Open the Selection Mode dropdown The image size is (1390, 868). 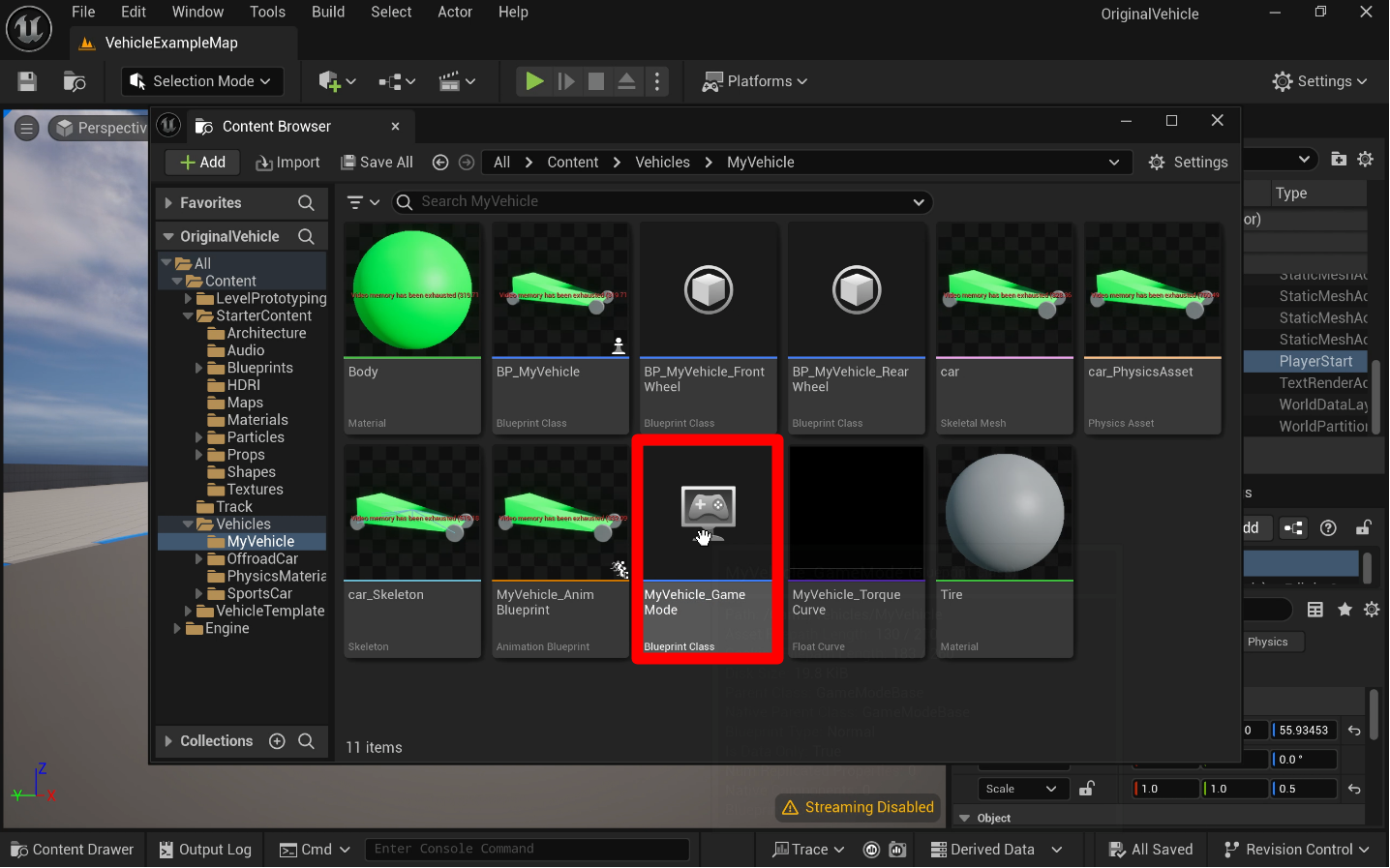click(203, 81)
